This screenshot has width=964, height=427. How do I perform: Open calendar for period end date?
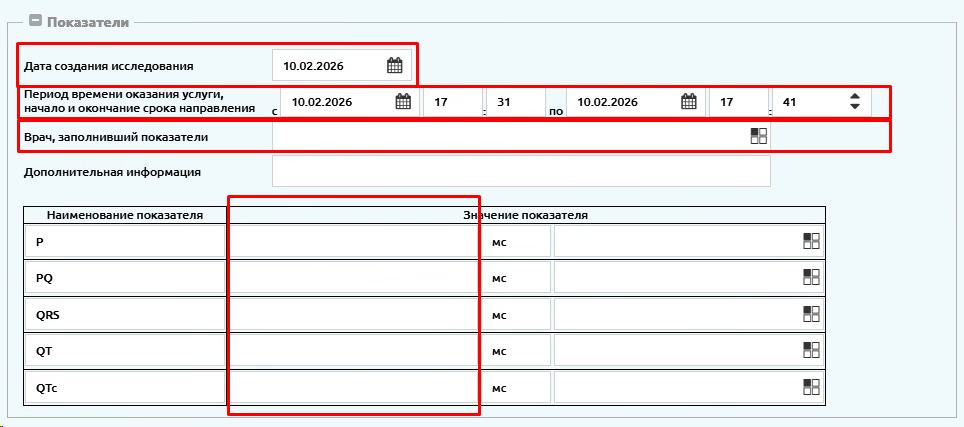coord(689,102)
